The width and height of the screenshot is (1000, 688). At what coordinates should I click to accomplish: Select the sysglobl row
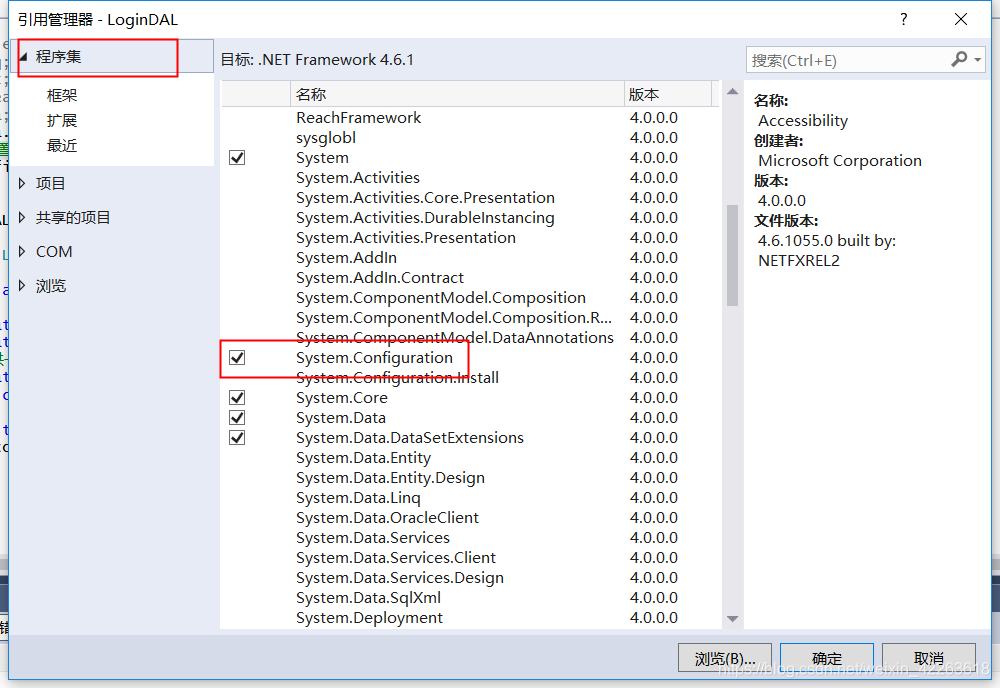pos(470,138)
